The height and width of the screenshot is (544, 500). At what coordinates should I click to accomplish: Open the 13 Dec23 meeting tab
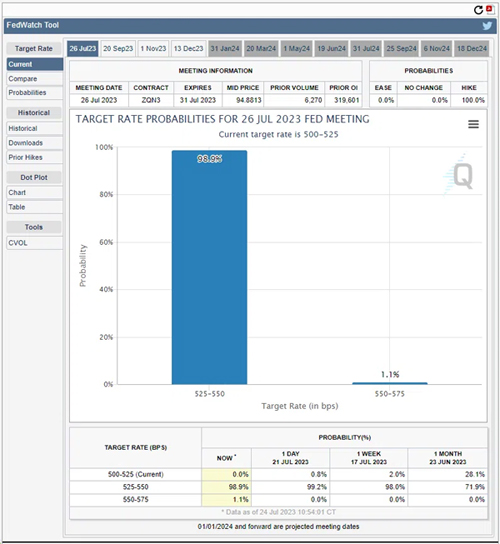[188, 49]
